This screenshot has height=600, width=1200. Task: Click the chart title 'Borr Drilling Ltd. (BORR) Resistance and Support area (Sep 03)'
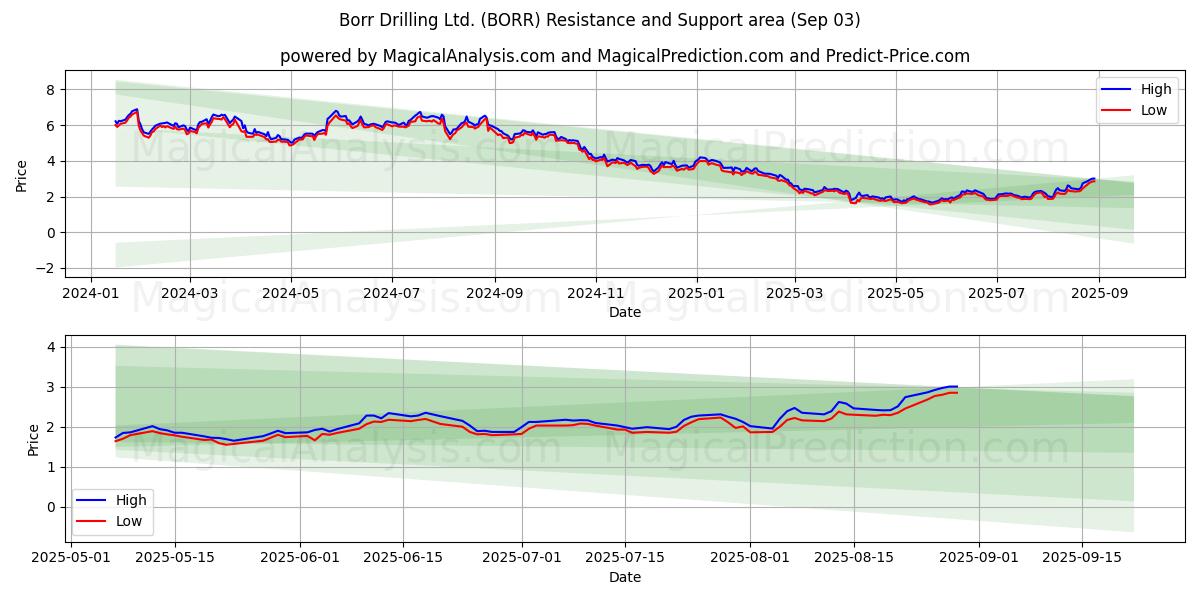(600, 20)
